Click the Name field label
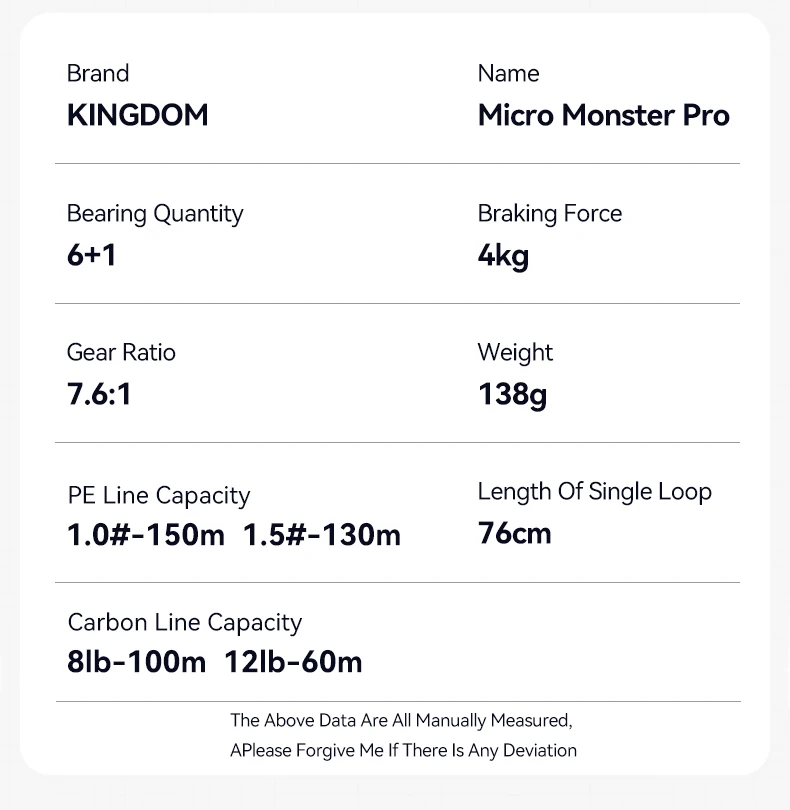790x810 pixels. click(x=508, y=74)
